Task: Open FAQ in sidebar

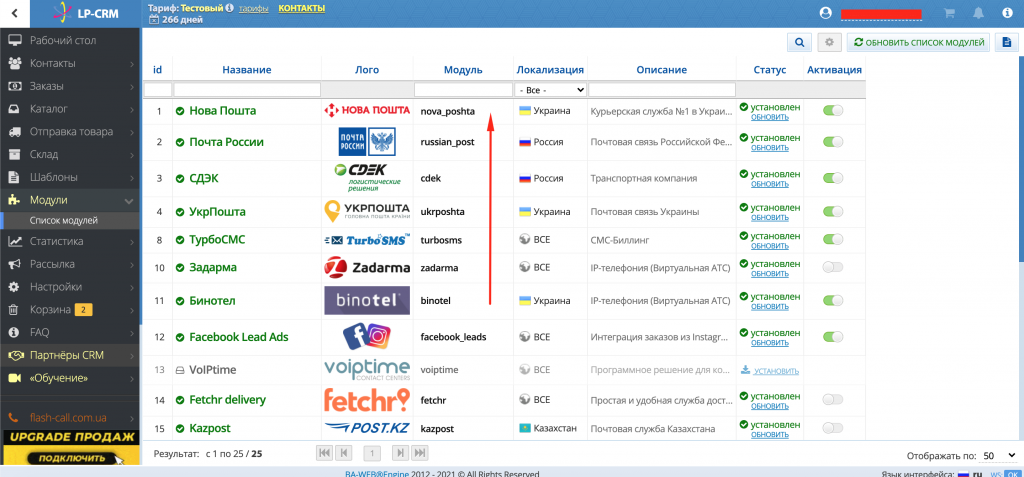Action: click(x=71, y=333)
